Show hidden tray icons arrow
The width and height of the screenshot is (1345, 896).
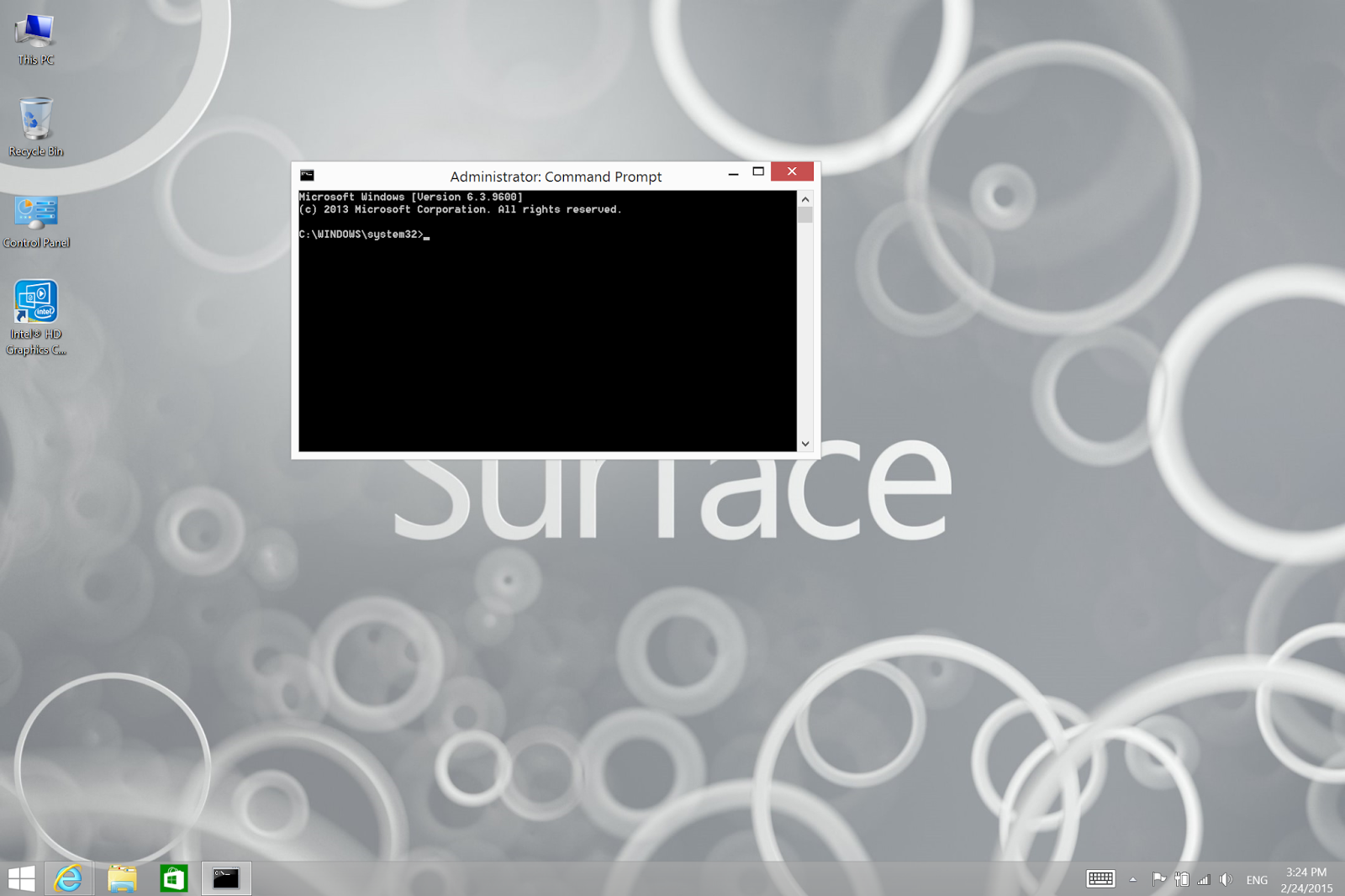point(1133,880)
